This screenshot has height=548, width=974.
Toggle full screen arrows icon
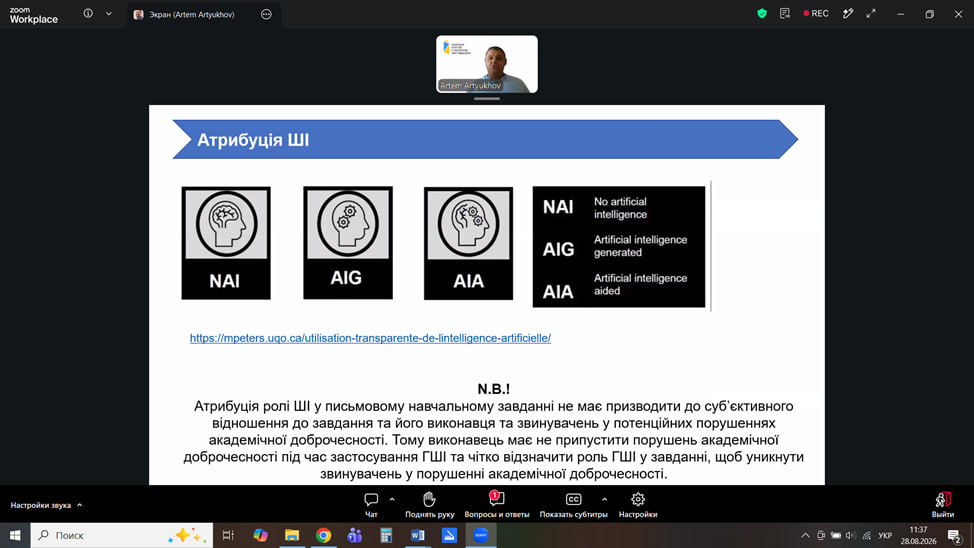click(872, 14)
